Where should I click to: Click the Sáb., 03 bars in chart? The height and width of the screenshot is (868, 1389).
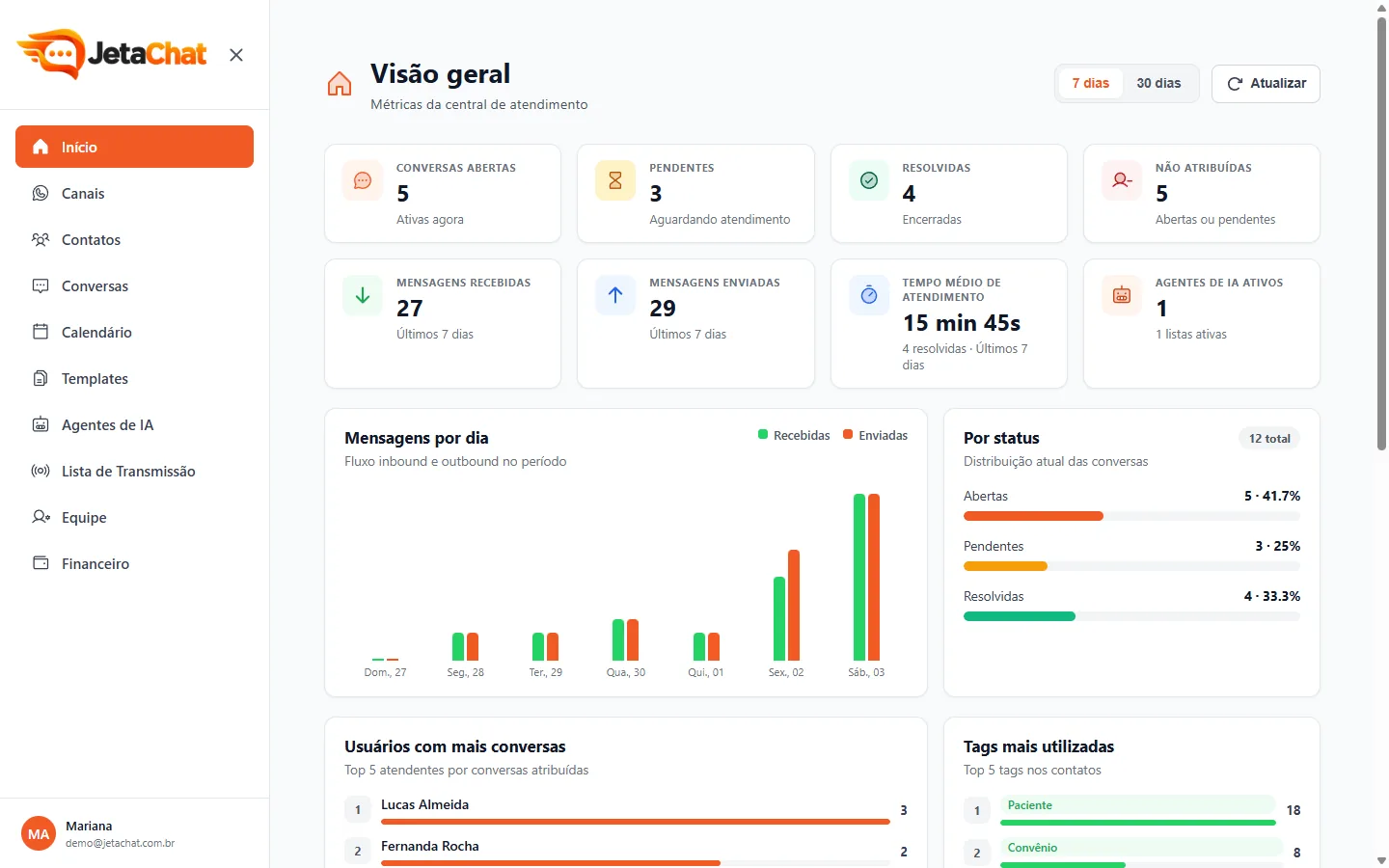click(866, 577)
